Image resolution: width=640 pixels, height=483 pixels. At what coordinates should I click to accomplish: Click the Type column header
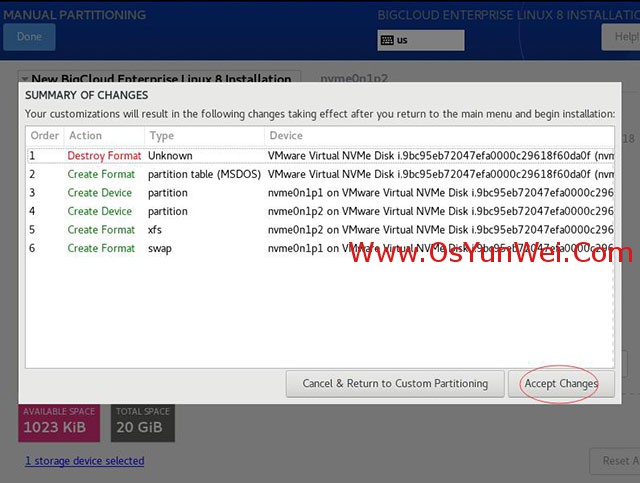[x=204, y=136]
